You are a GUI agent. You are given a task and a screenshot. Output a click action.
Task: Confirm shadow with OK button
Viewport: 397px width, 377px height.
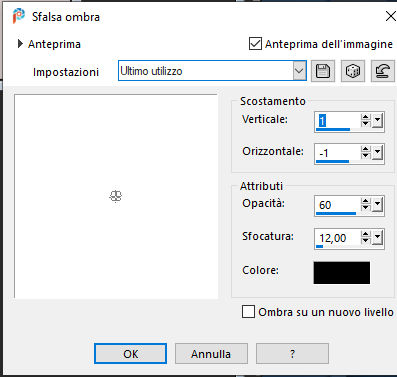[130, 354]
